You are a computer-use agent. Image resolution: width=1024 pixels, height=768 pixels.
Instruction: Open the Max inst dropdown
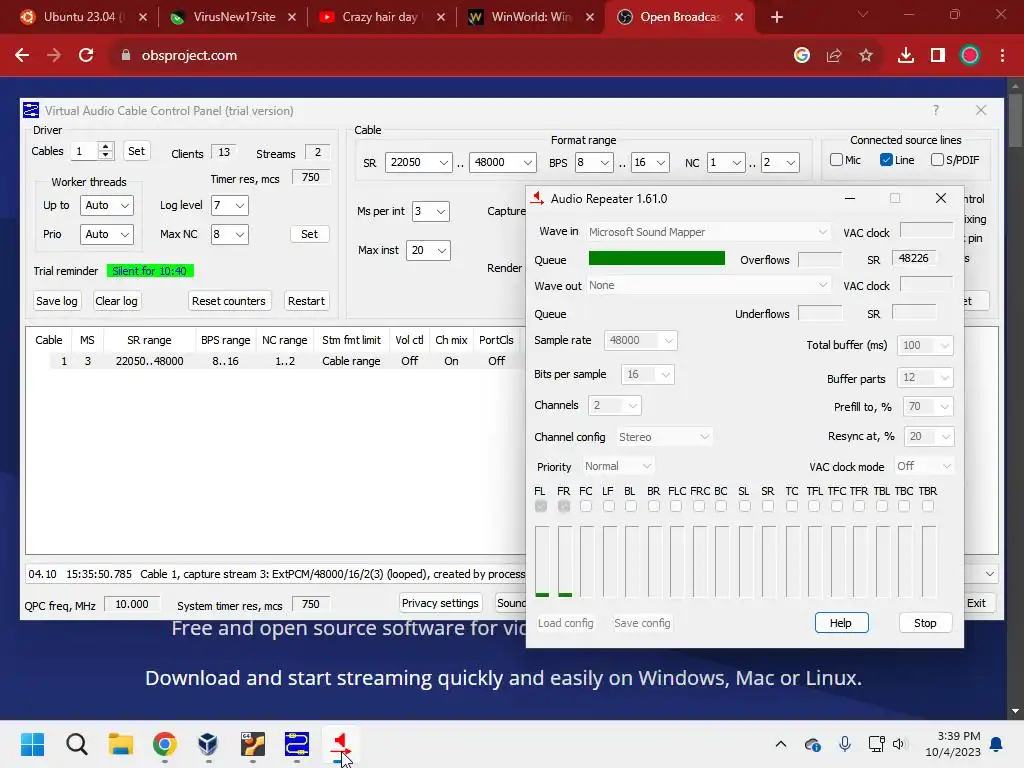(x=428, y=250)
